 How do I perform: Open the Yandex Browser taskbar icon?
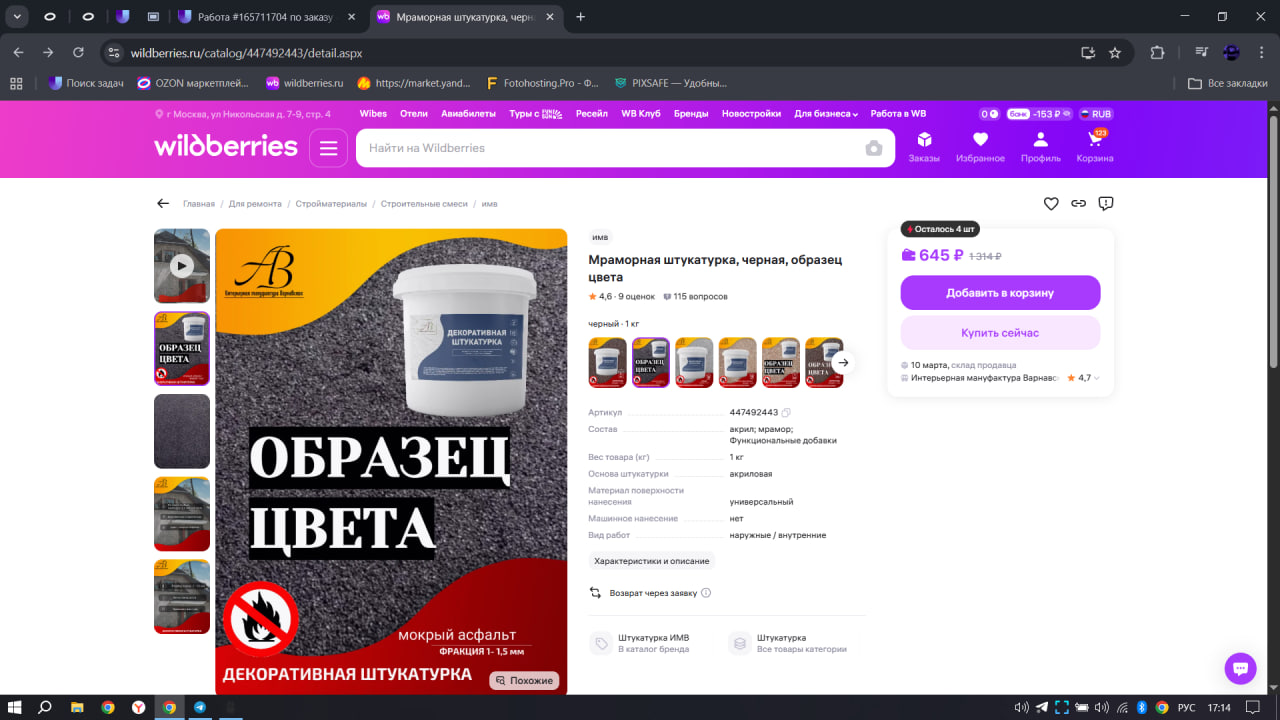click(138, 707)
